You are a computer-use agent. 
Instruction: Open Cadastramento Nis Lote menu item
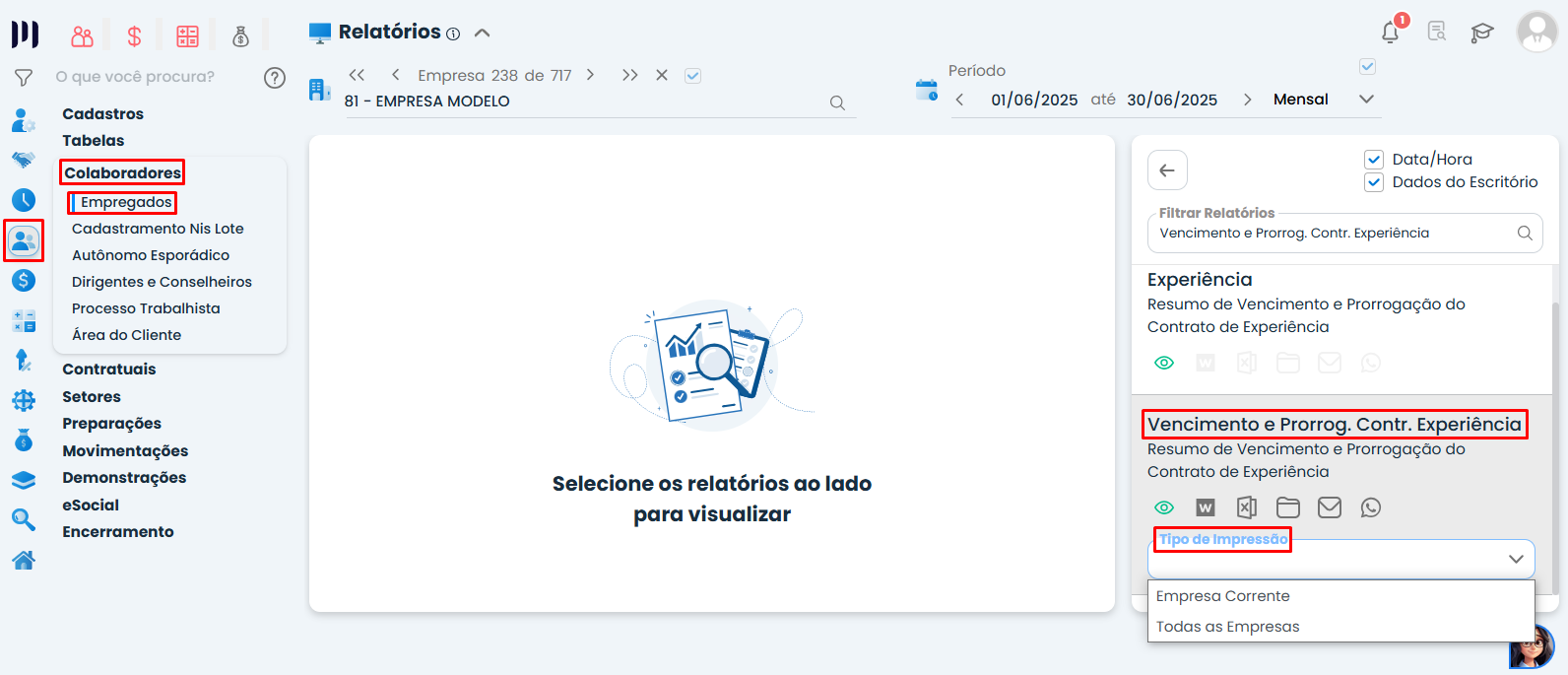click(x=158, y=229)
